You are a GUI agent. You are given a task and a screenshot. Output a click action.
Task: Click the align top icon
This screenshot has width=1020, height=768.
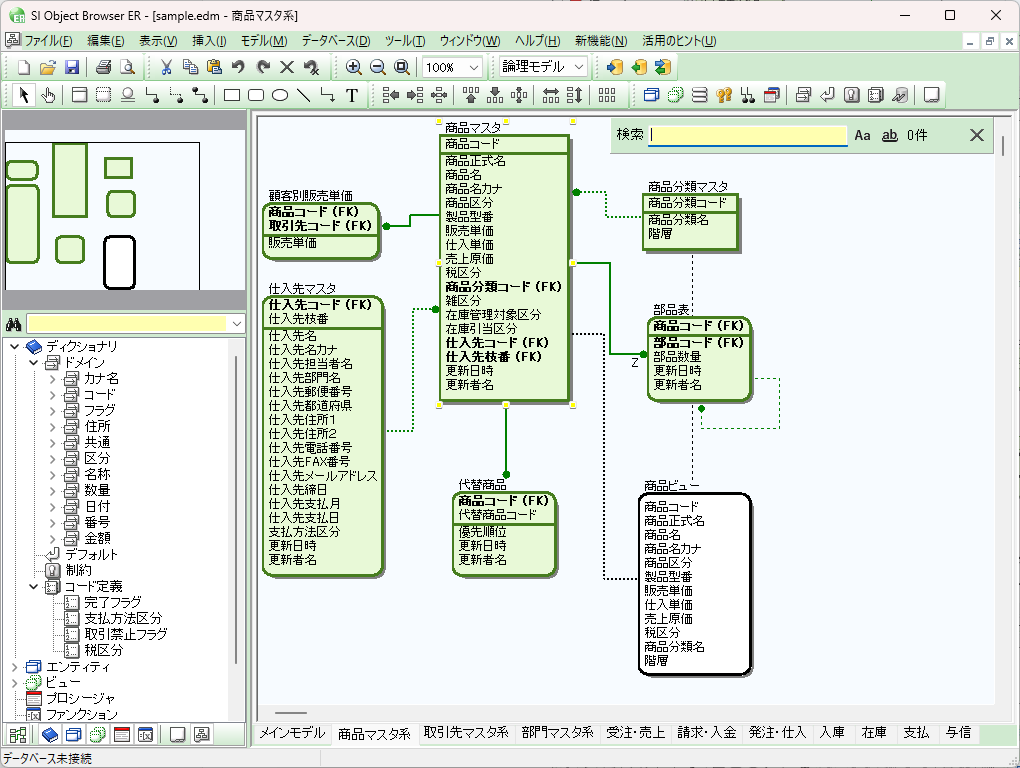pos(470,96)
